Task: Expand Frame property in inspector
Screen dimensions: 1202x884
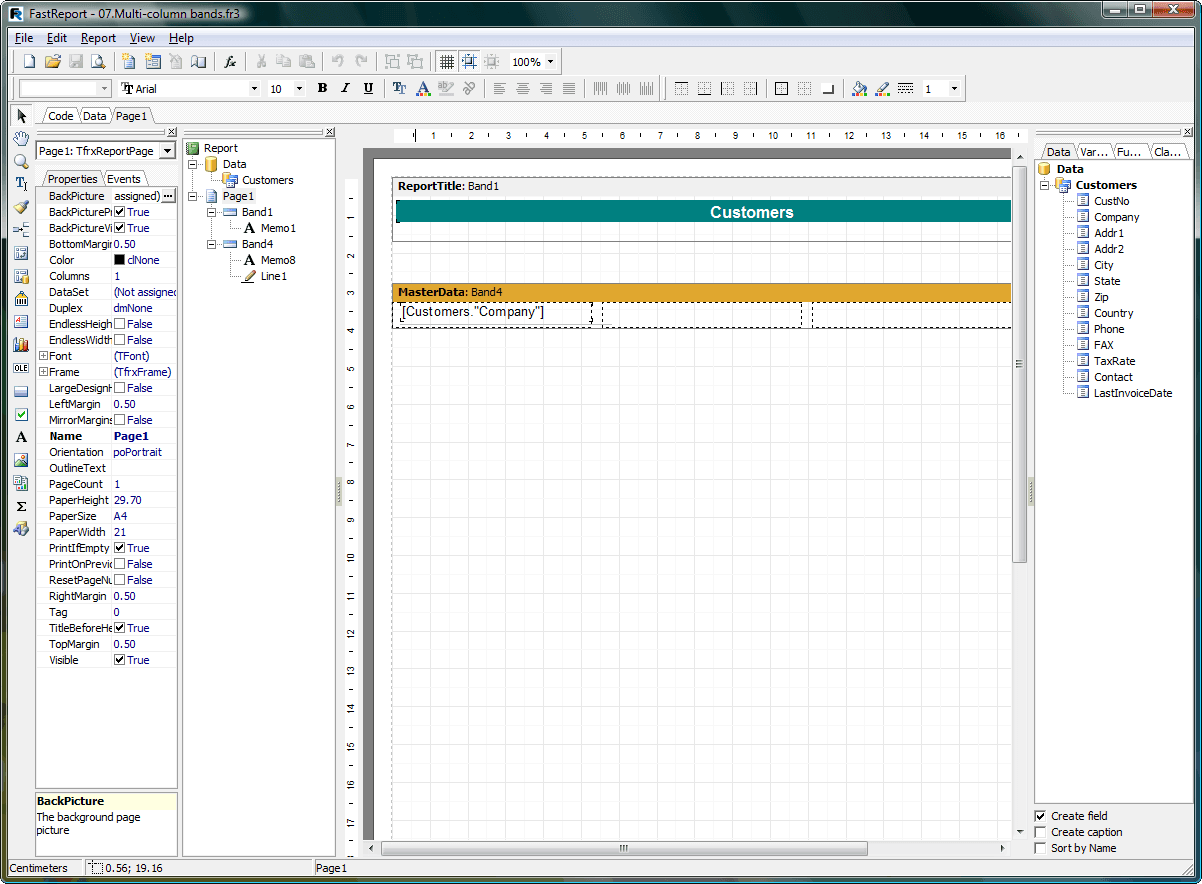Action: tap(43, 372)
